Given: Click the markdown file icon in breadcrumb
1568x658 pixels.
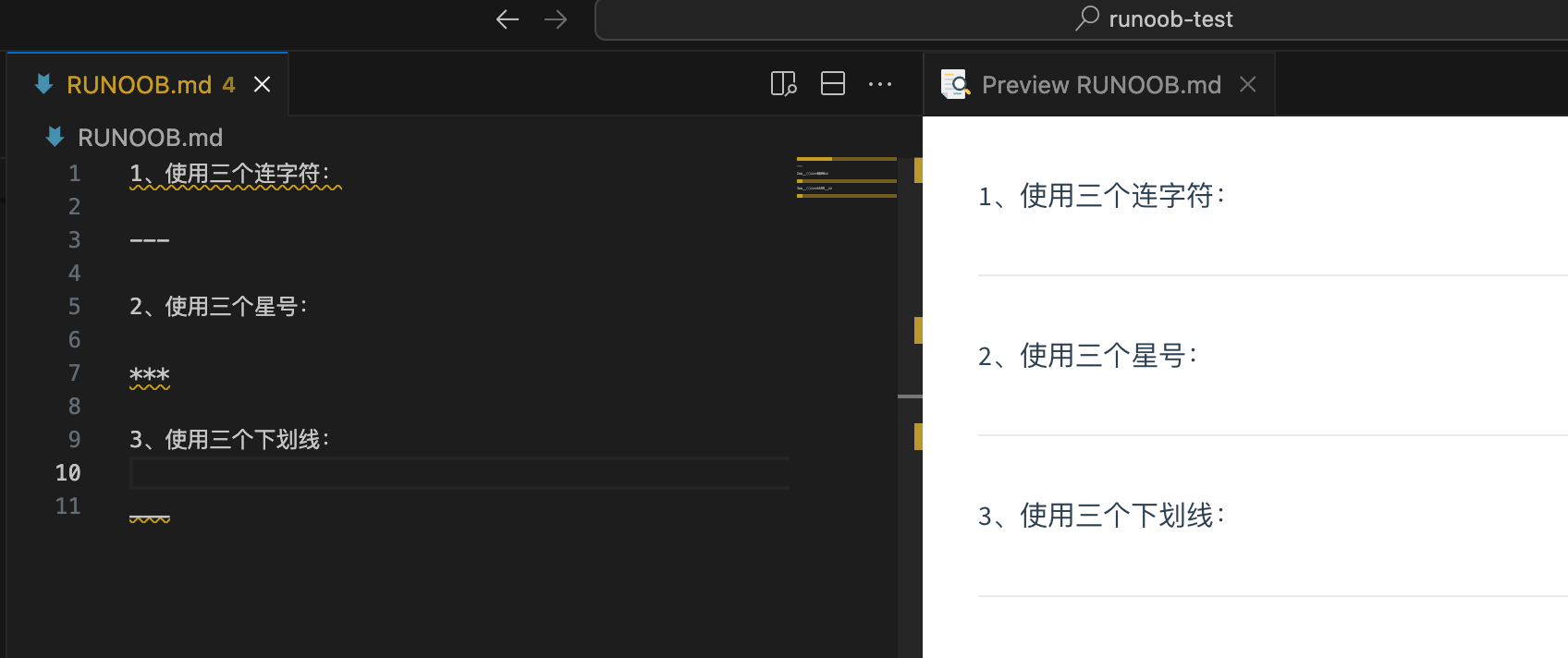Looking at the screenshot, I should click(55, 137).
